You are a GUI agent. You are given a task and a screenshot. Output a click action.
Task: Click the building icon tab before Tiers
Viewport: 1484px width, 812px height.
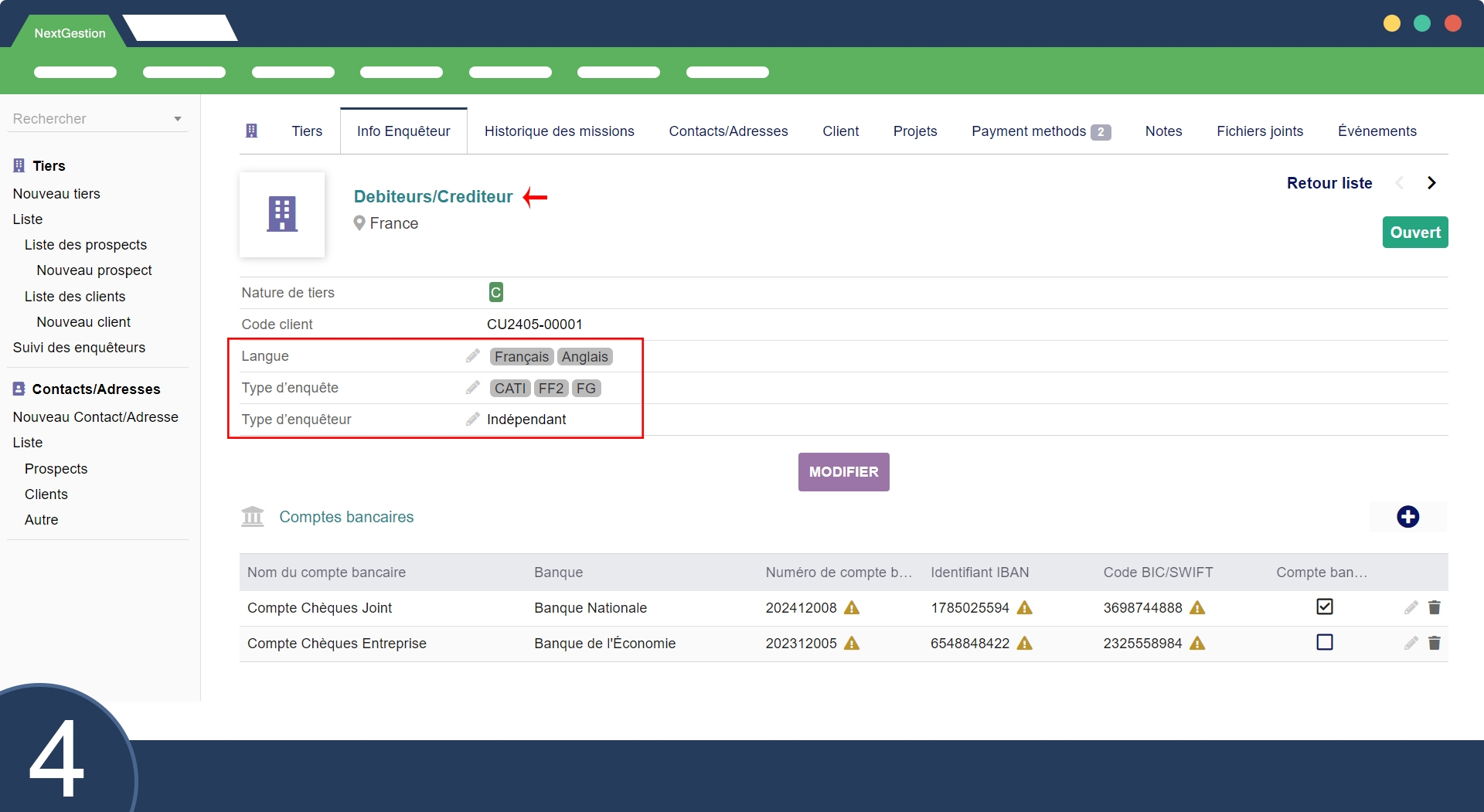pos(251,131)
